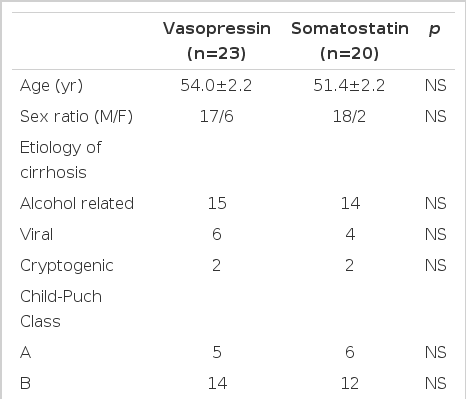The width and height of the screenshot is (466, 399).
Task: Click the Age (yr) row label
Action: pos(51,86)
